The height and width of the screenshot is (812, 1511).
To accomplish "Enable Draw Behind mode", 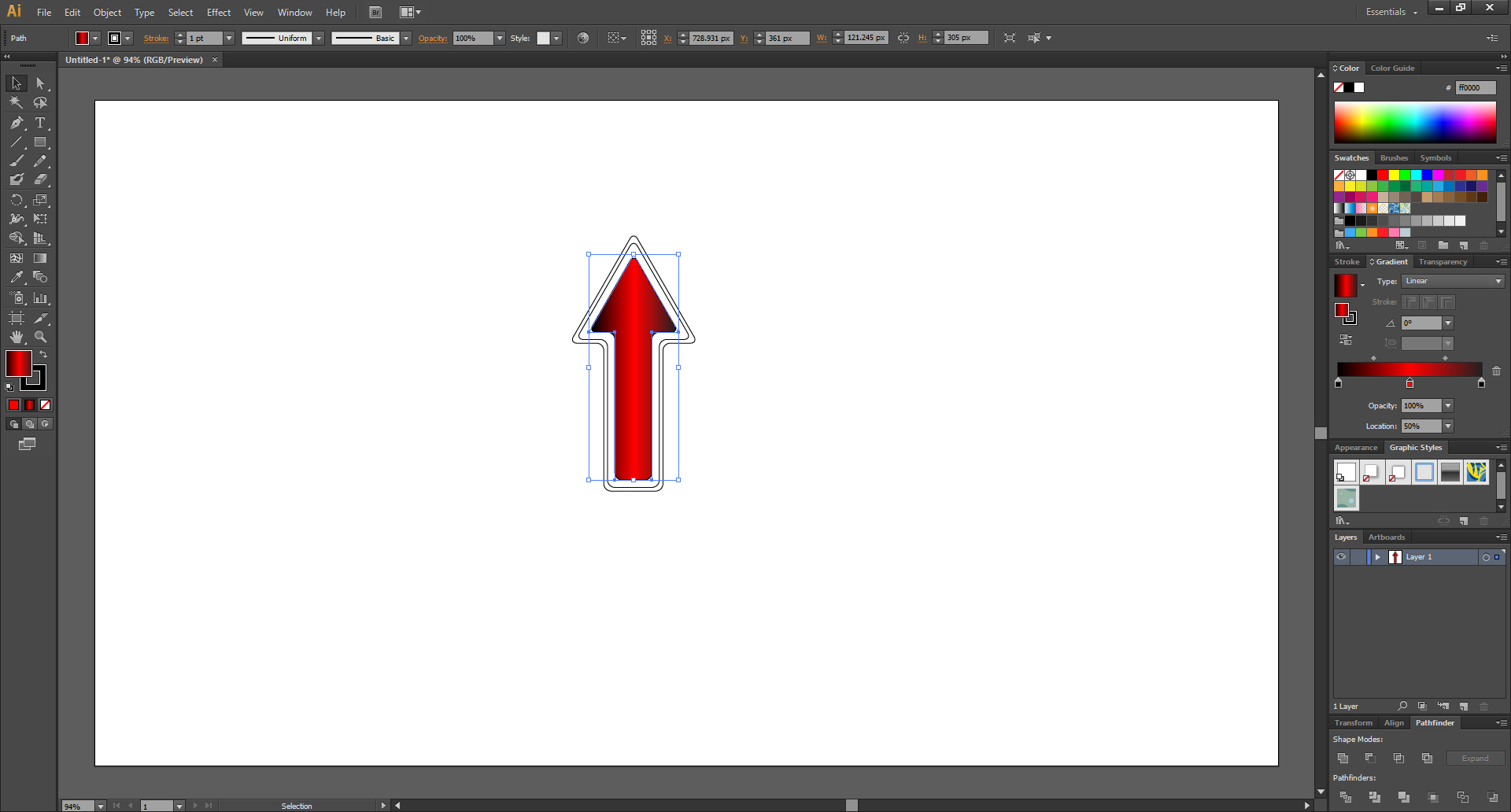I will click(29, 424).
